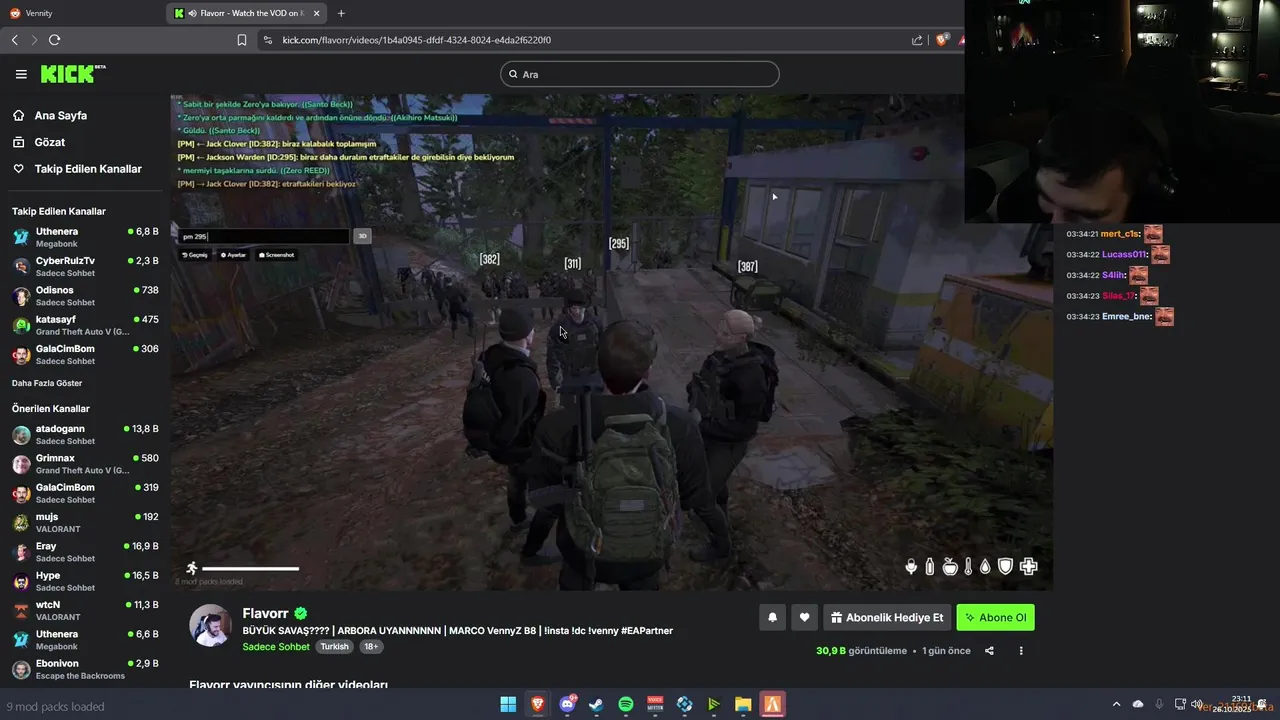Screen dimensions: 1280x720
Task: Open Spotify from the taskbar
Action: click(626, 704)
